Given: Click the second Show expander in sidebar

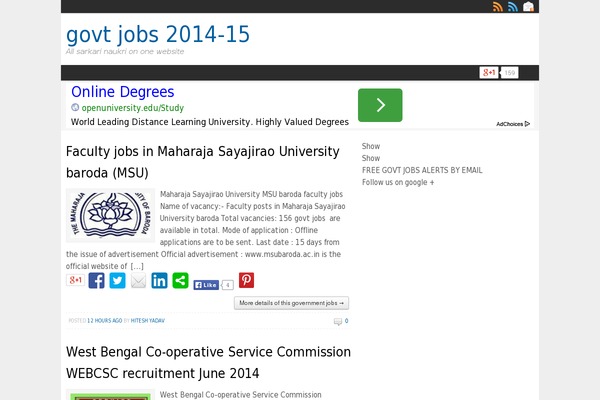Looking at the screenshot, I should (x=371, y=158).
